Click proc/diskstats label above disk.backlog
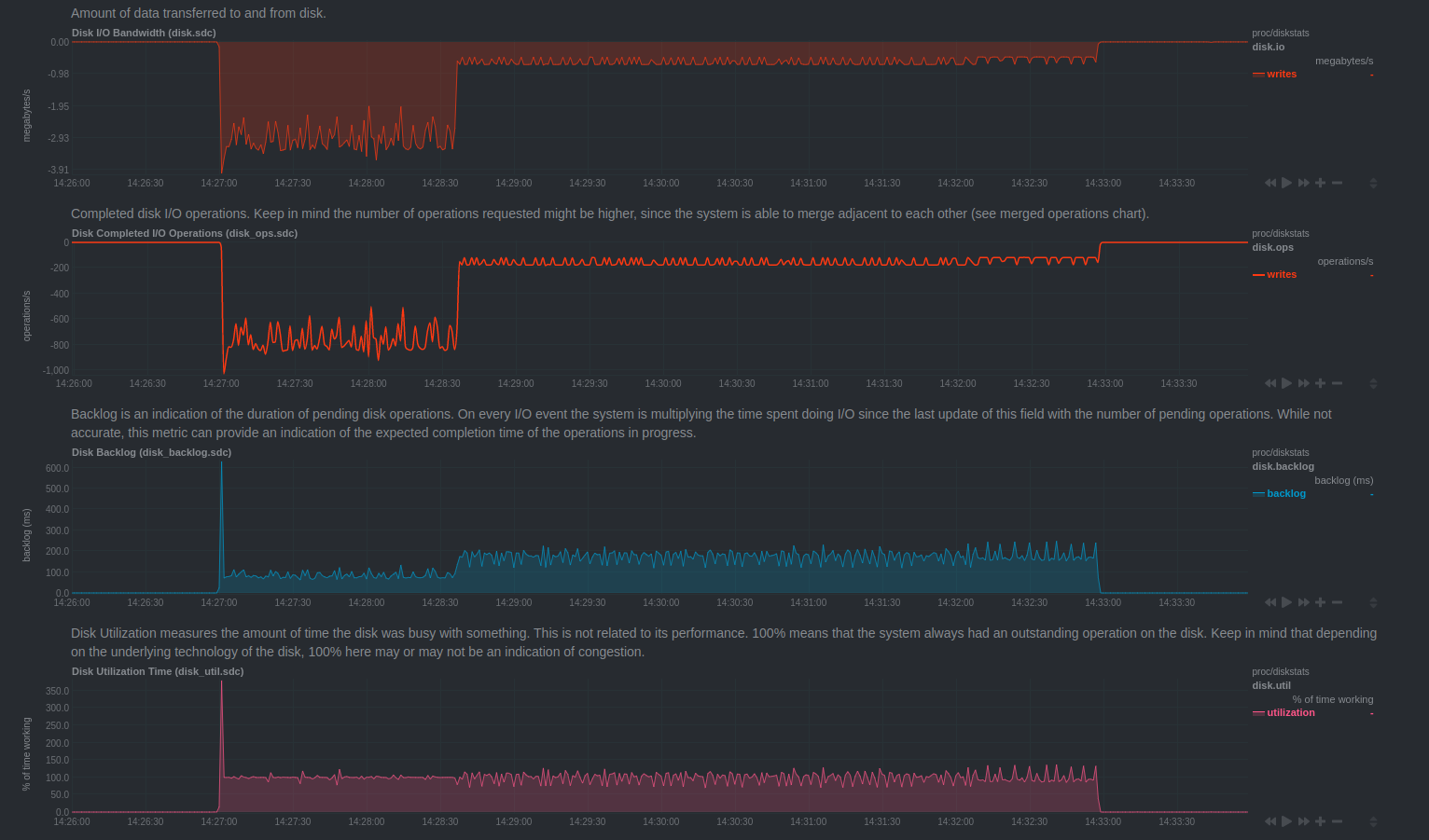 pyautogui.click(x=1280, y=452)
